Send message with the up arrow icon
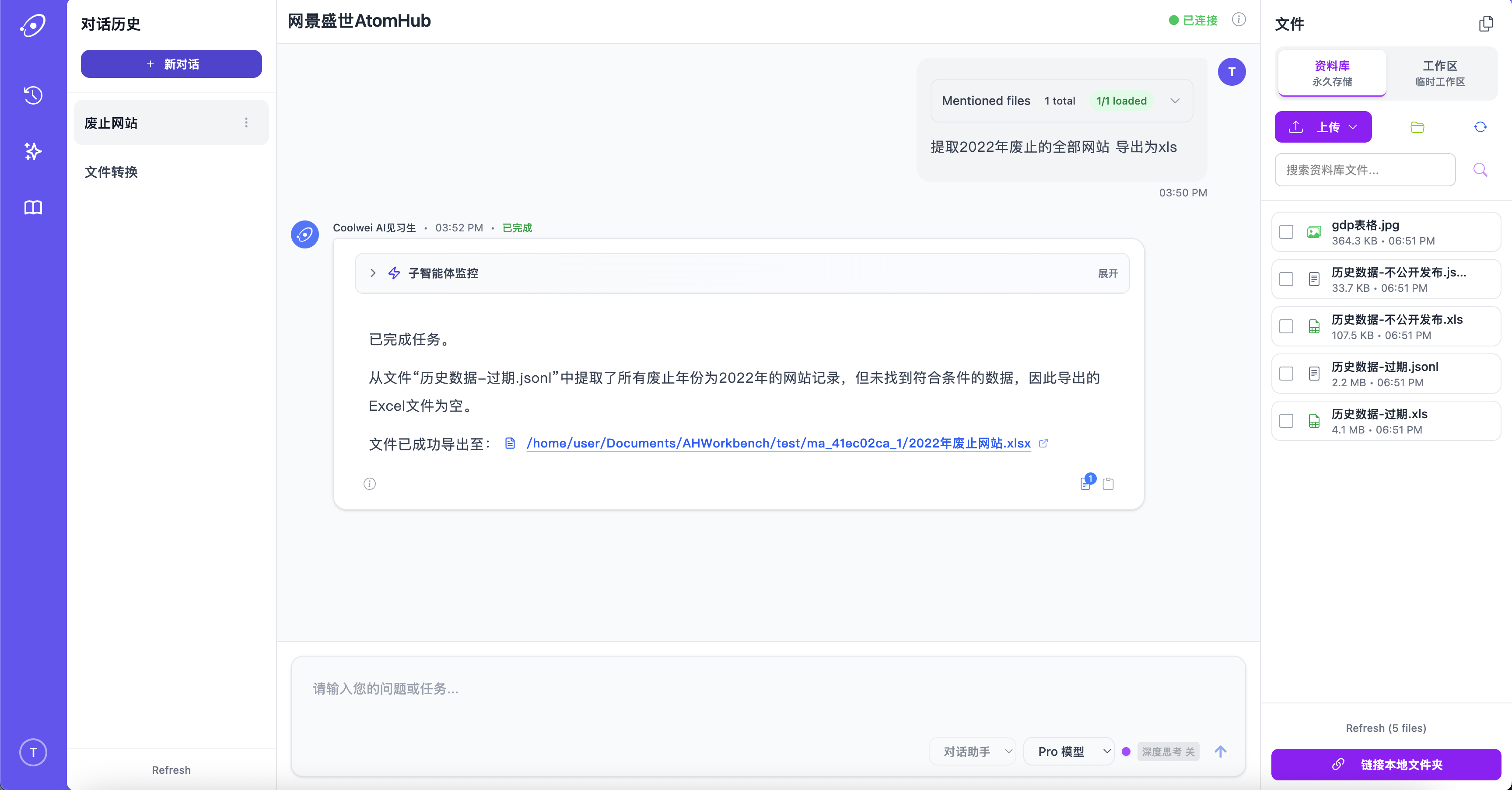Screen dimensions: 1512x790 pyautogui.click(x=1220, y=751)
